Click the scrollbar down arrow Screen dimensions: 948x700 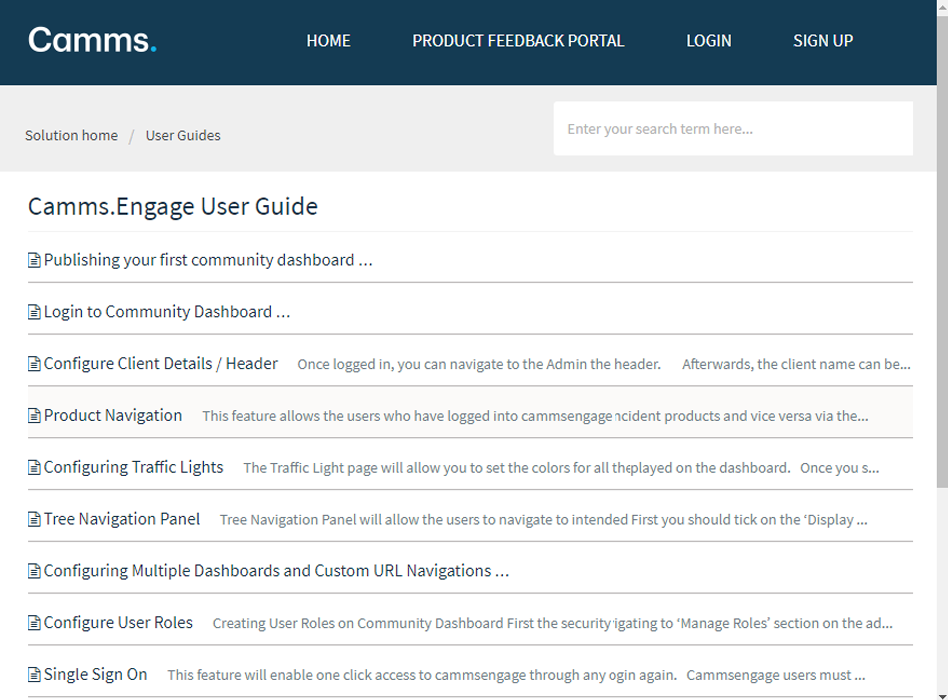click(943, 695)
